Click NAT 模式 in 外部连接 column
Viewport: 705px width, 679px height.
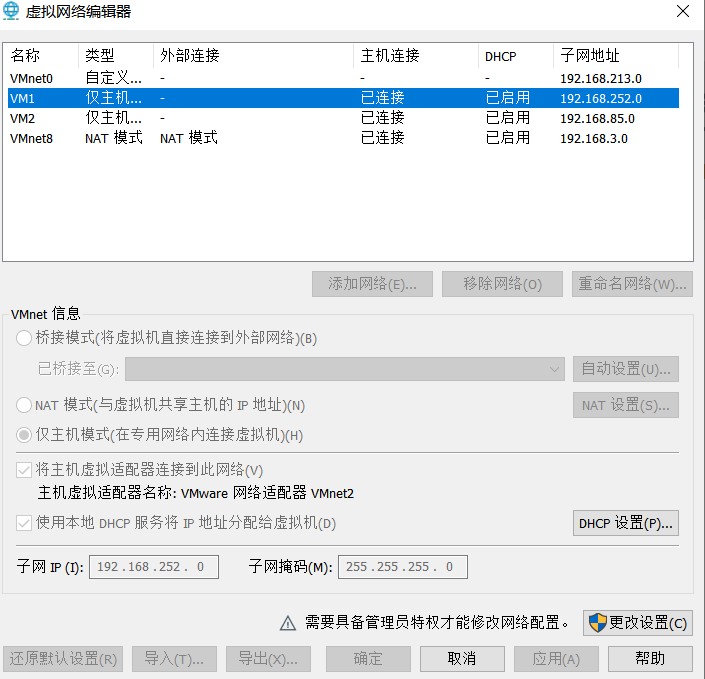click(189, 138)
